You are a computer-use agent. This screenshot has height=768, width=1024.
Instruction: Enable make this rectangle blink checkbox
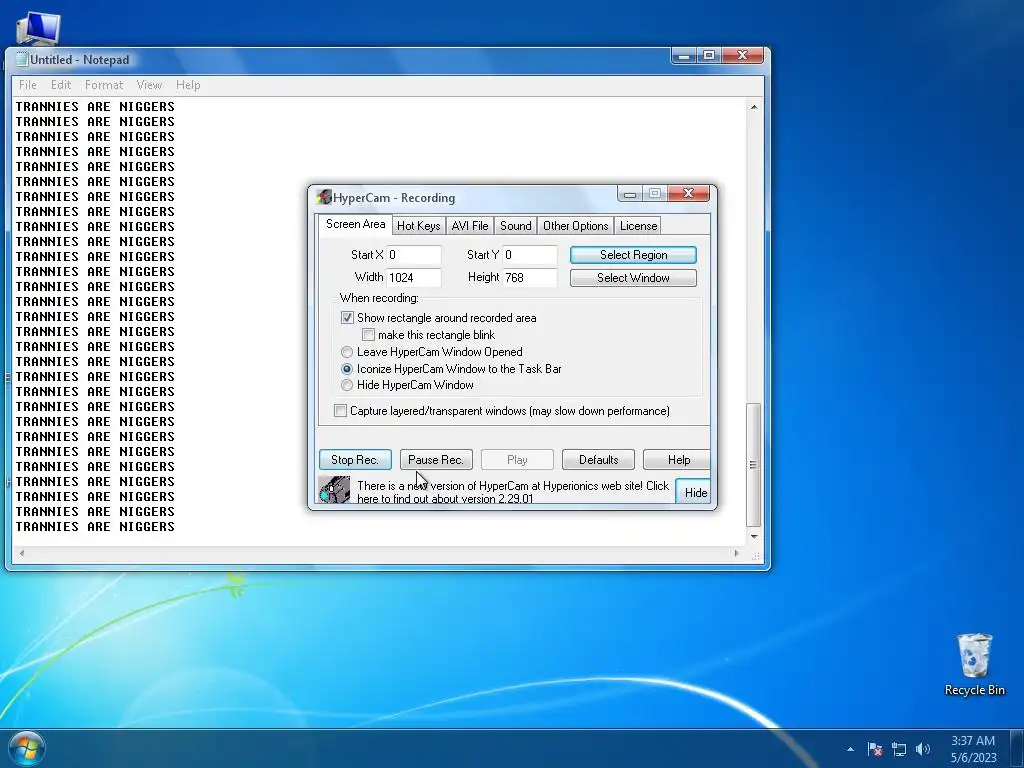pyautogui.click(x=368, y=335)
